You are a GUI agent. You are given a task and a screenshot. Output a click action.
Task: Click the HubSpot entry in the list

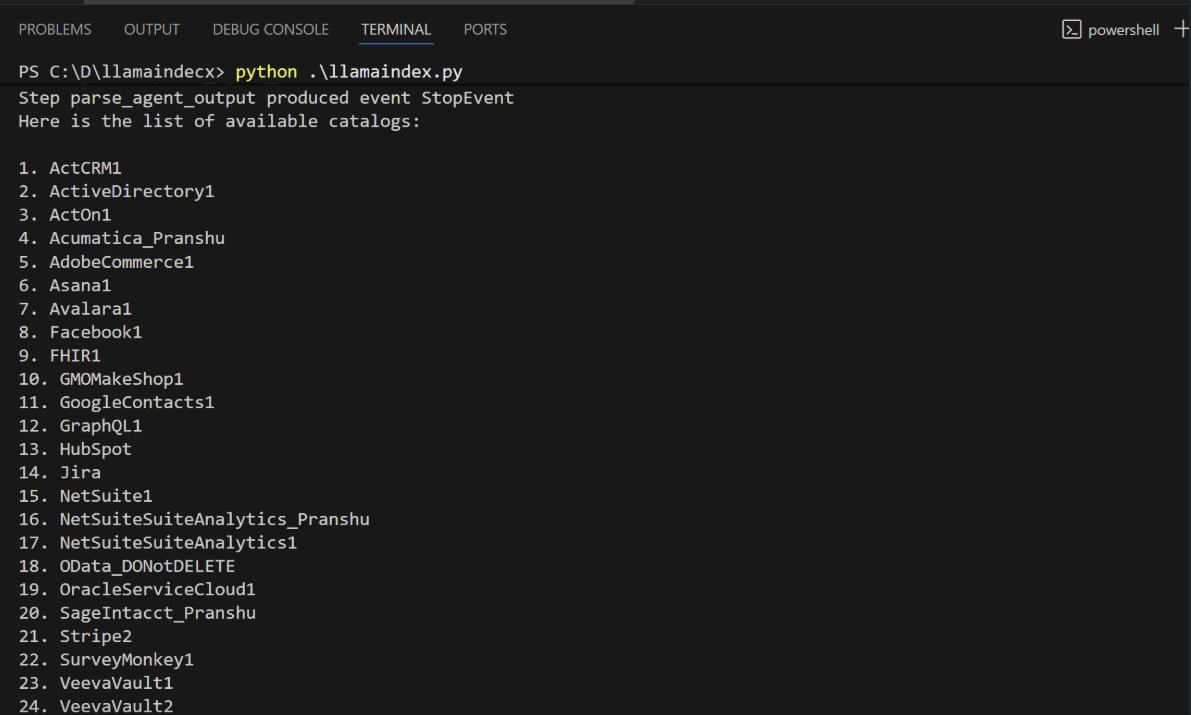(x=95, y=449)
